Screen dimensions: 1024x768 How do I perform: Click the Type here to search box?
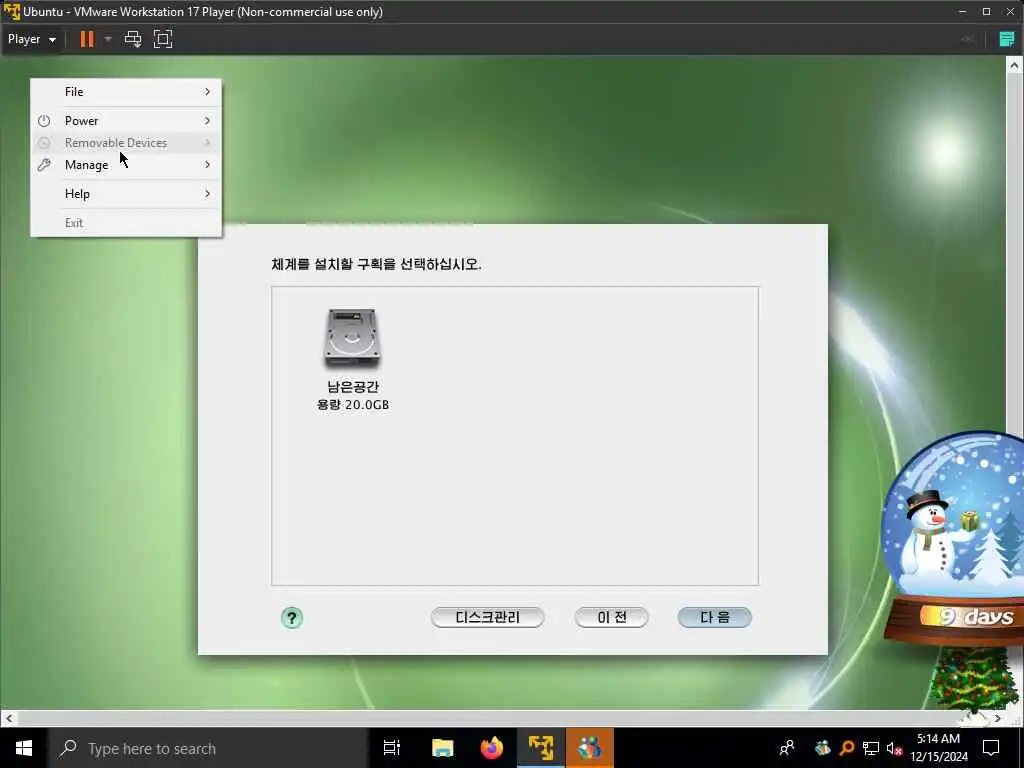208,748
